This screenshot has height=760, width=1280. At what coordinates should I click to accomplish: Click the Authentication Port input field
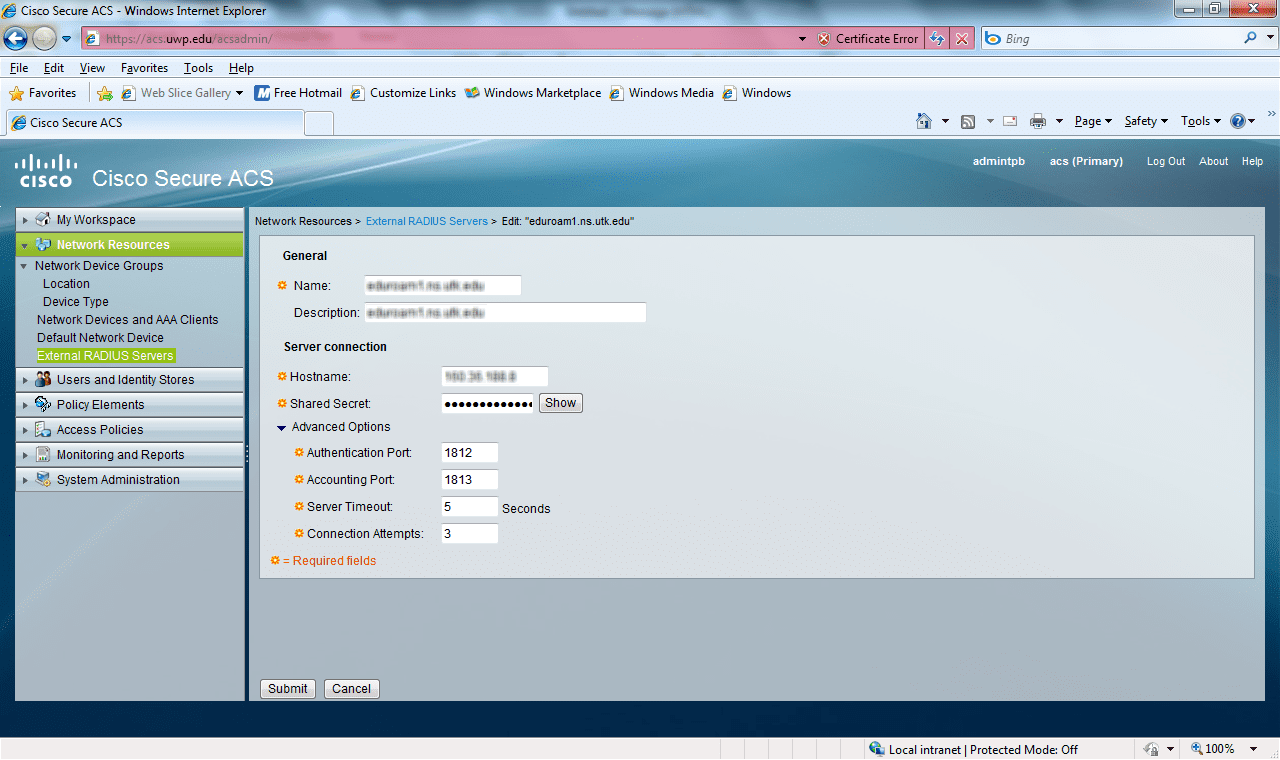click(x=470, y=453)
